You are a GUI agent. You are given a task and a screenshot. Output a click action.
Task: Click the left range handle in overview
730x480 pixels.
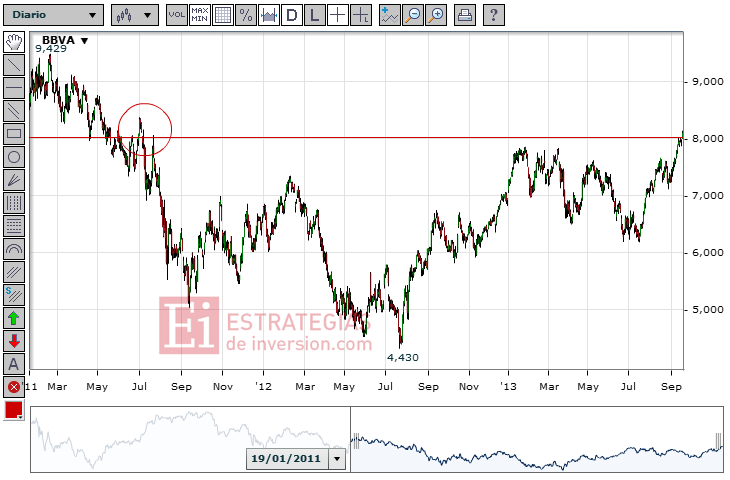(x=357, y=441)
